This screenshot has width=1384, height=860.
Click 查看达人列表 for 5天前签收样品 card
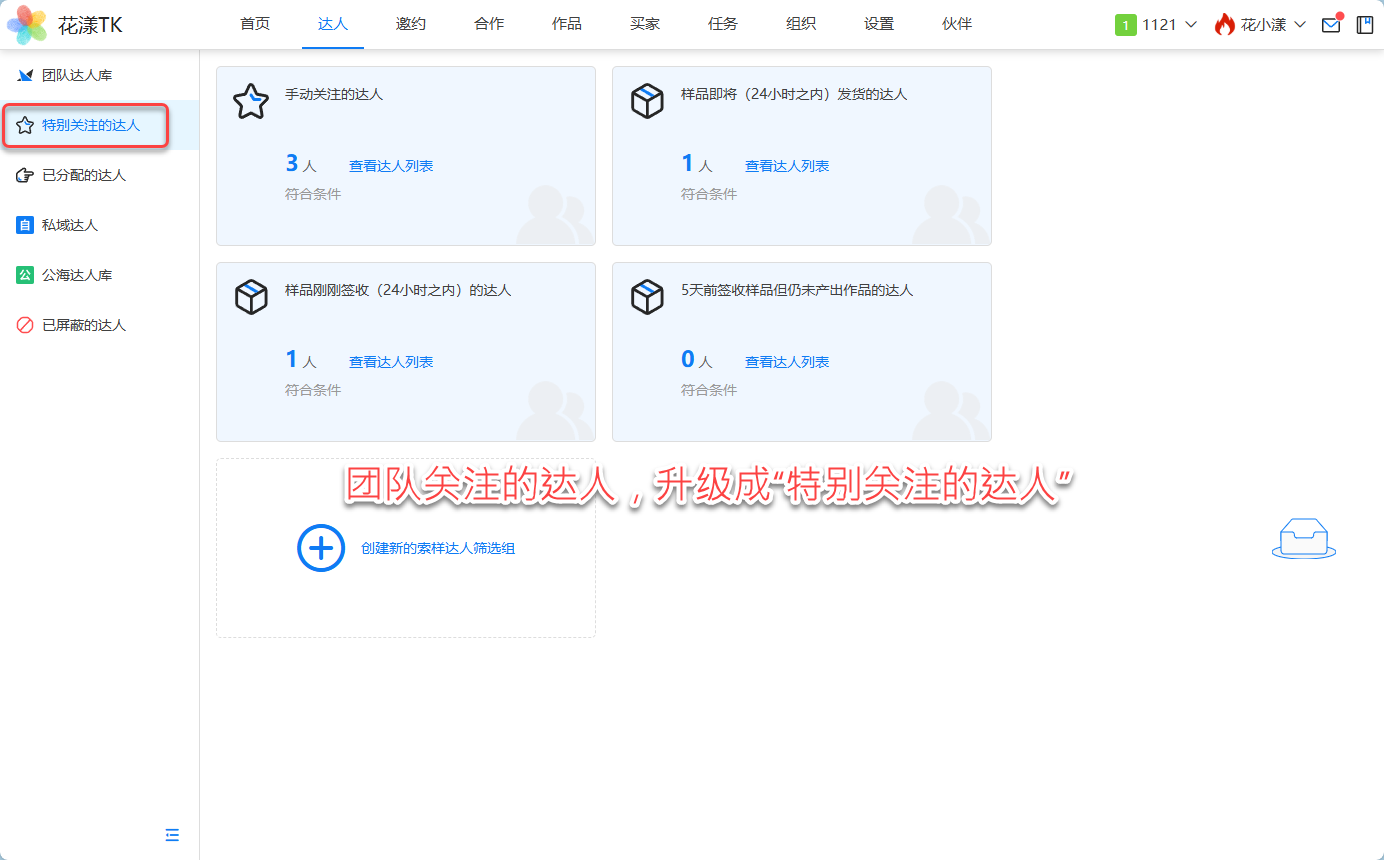pos(787,362)
